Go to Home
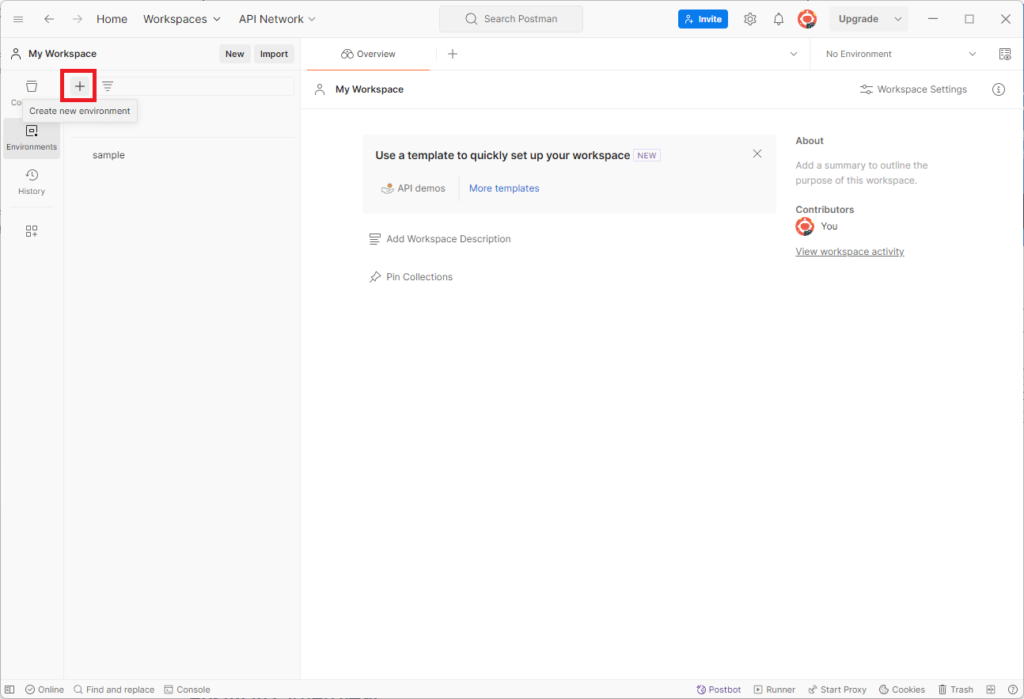 (x=112, y=19)
